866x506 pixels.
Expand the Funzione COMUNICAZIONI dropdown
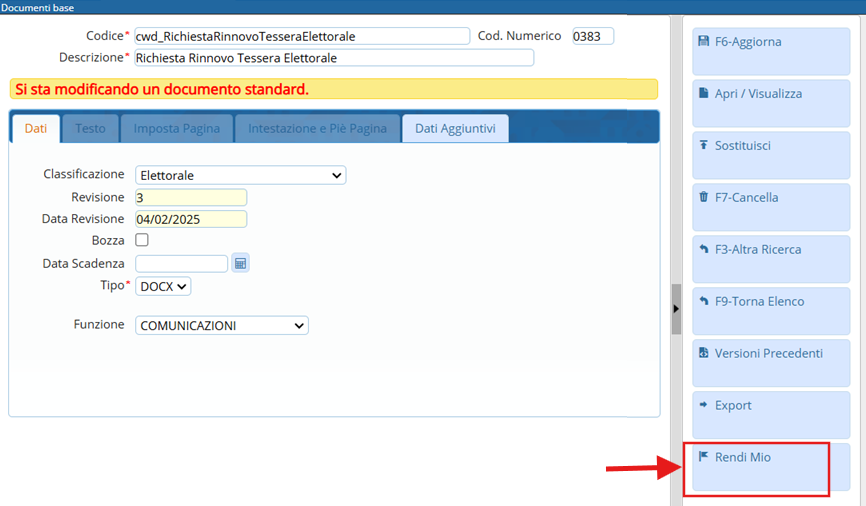pos(222,326)
